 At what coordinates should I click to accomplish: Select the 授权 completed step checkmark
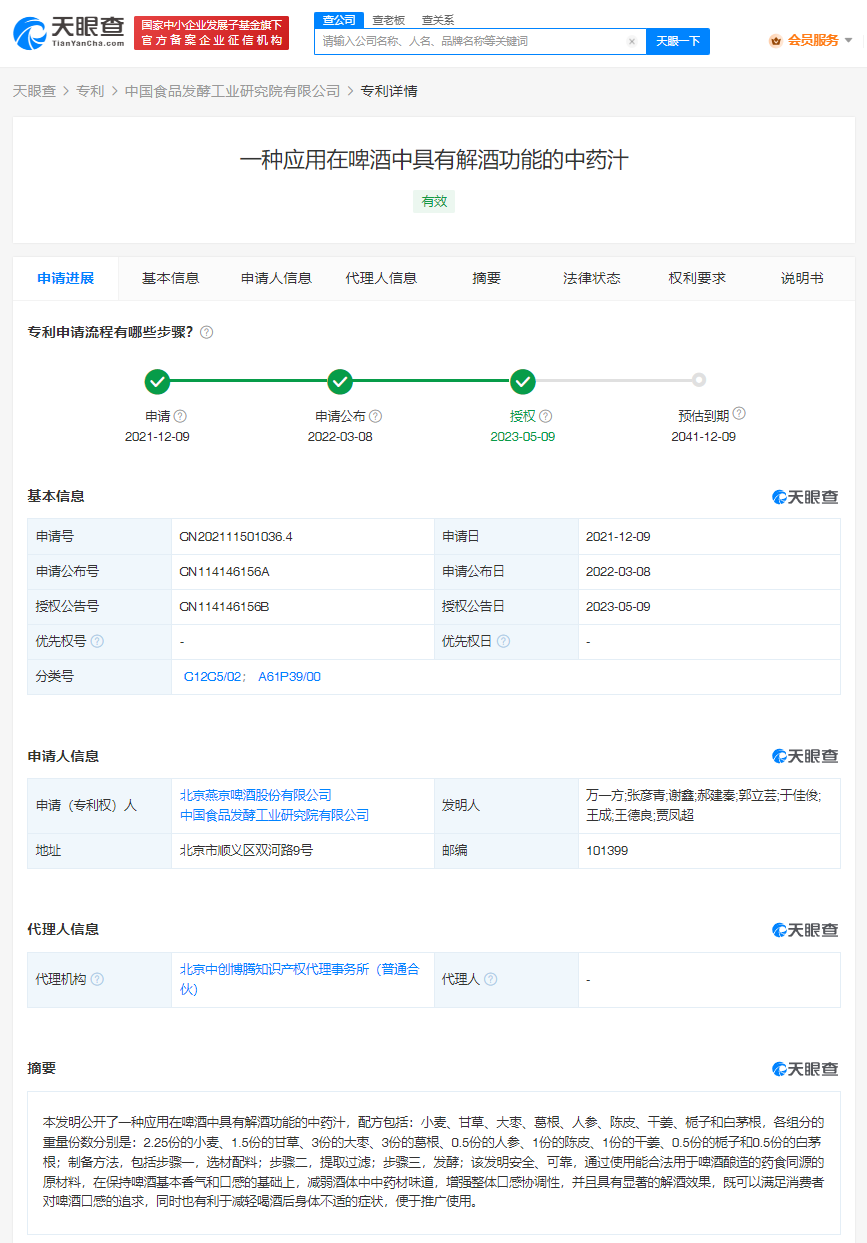(x=522, y=381)
